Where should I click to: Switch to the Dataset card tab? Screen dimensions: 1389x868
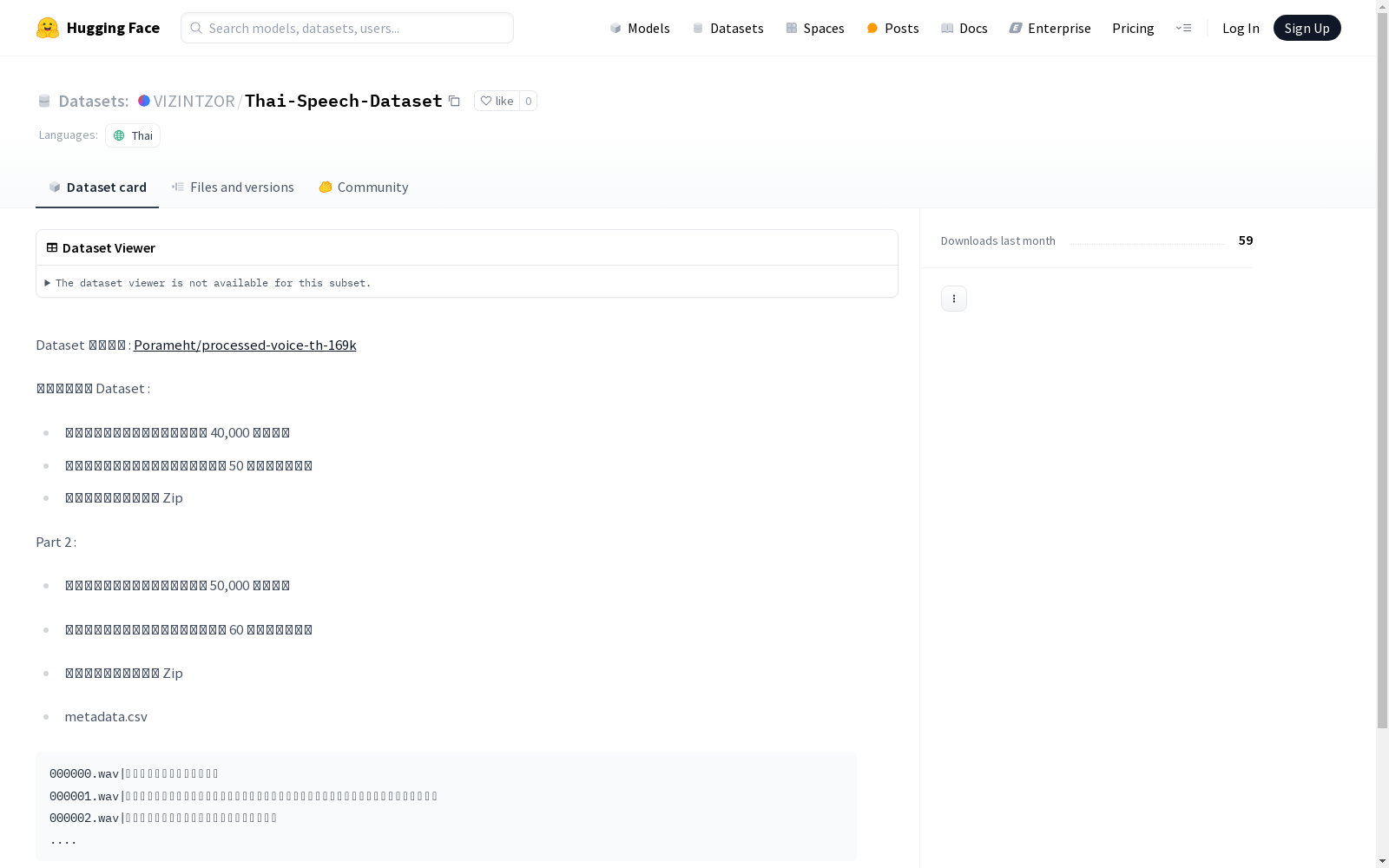tap(97, 187)
